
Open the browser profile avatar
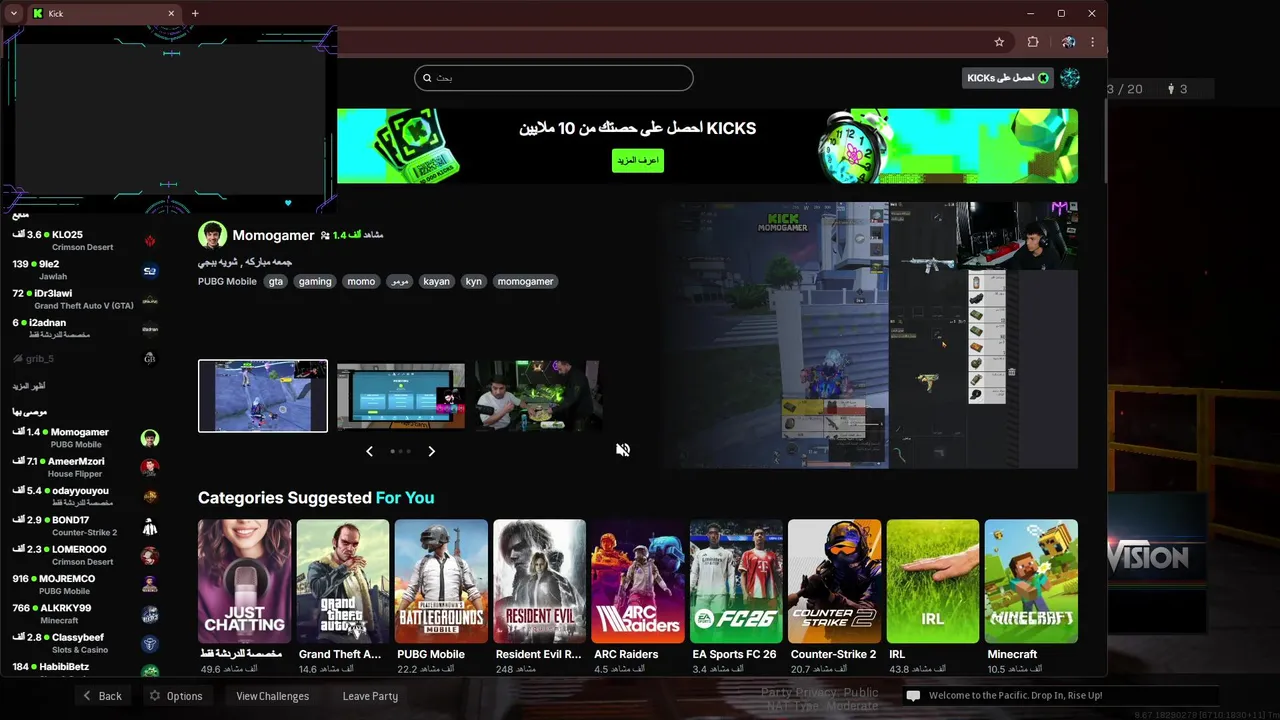coord(1068,42)
